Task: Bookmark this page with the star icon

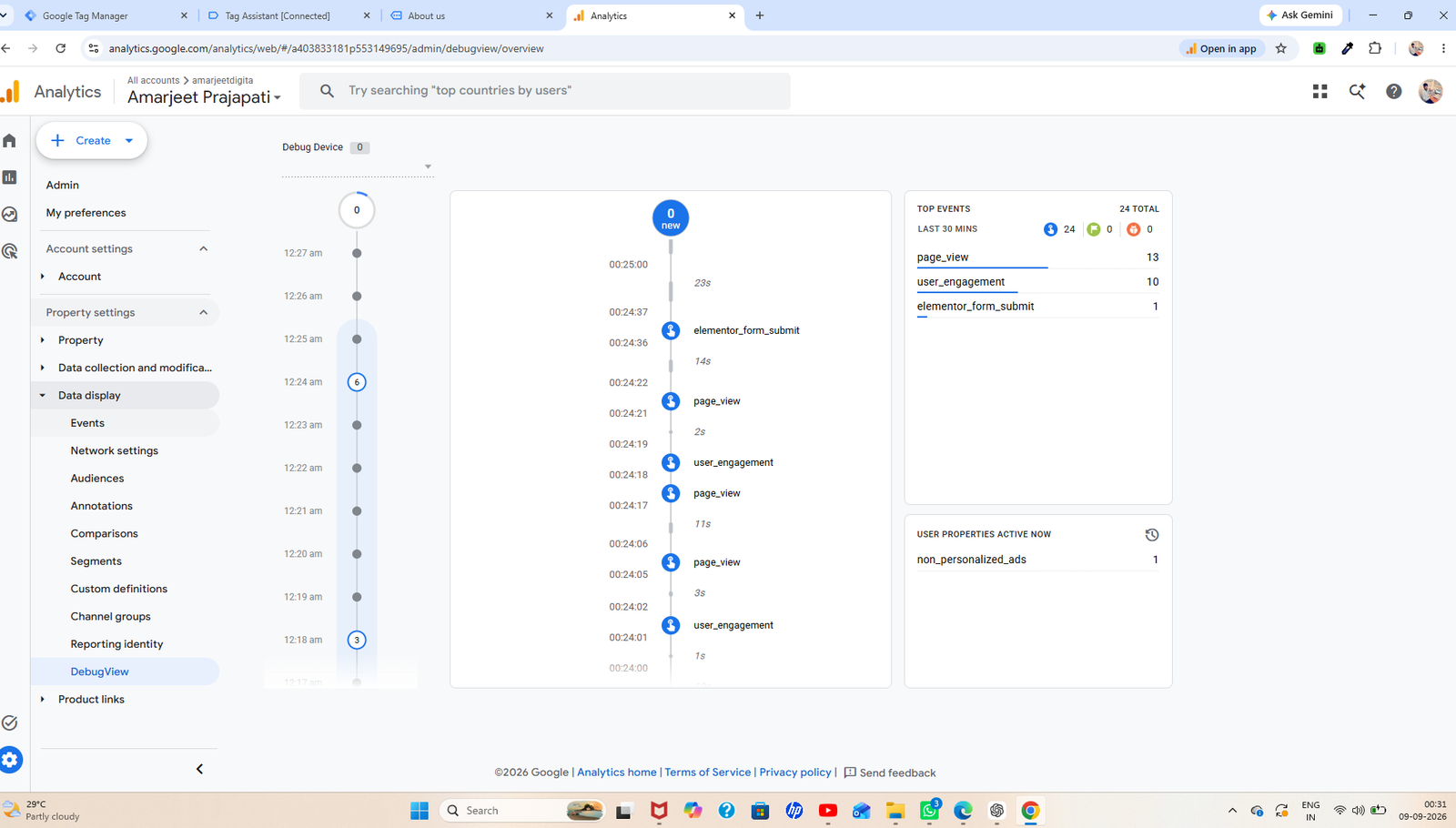Action: [1281, 48]
